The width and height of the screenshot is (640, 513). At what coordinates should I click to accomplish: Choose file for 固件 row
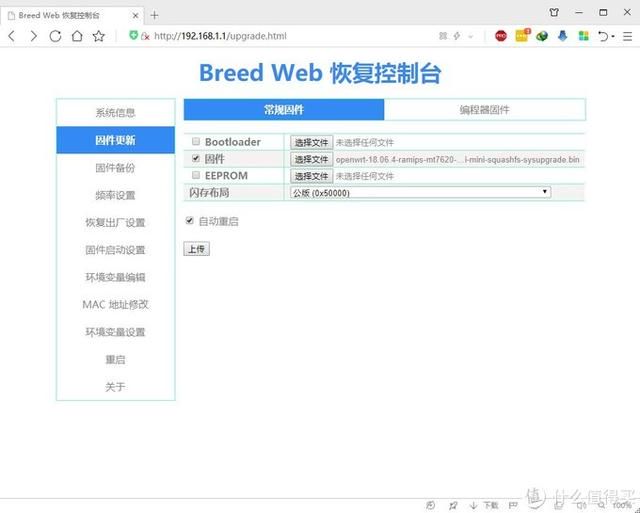(311, 159)
